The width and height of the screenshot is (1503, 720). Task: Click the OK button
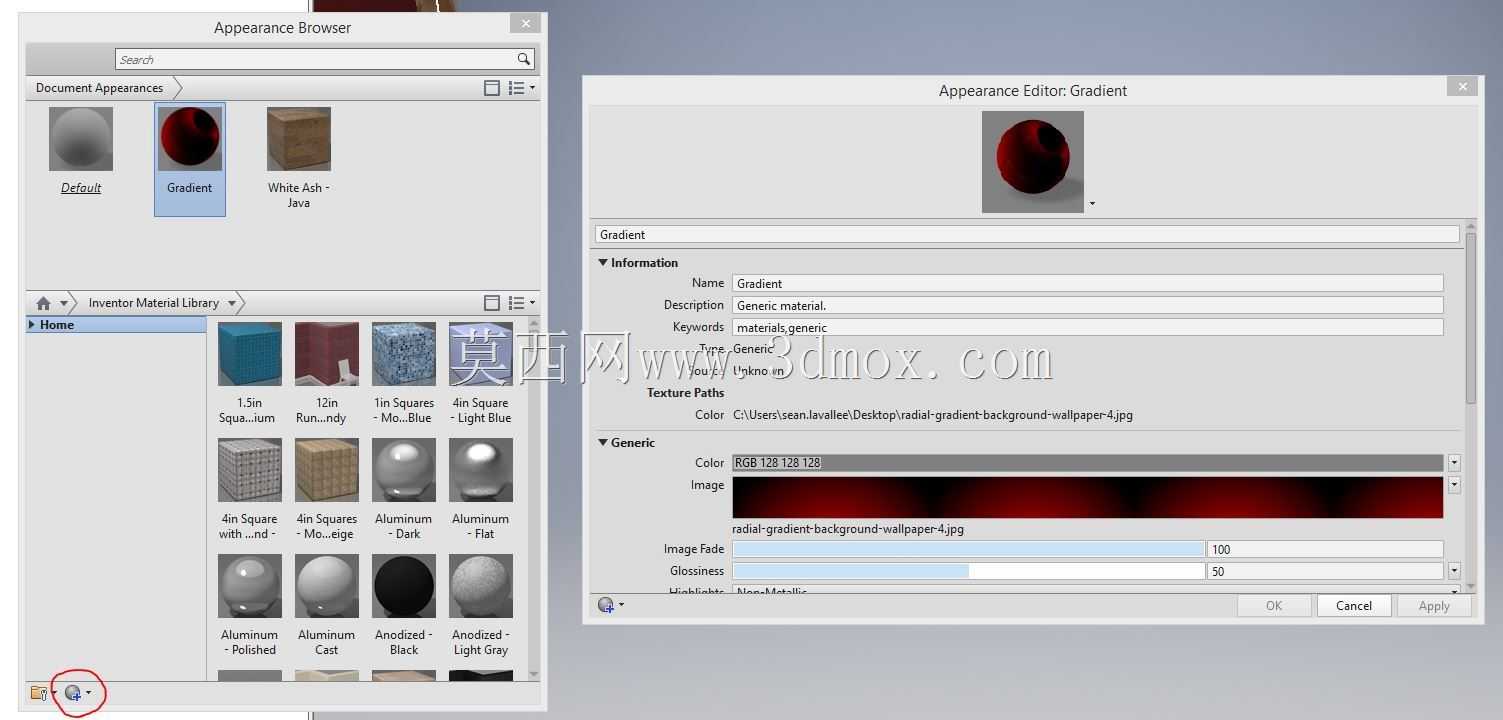coord(1274,606)
